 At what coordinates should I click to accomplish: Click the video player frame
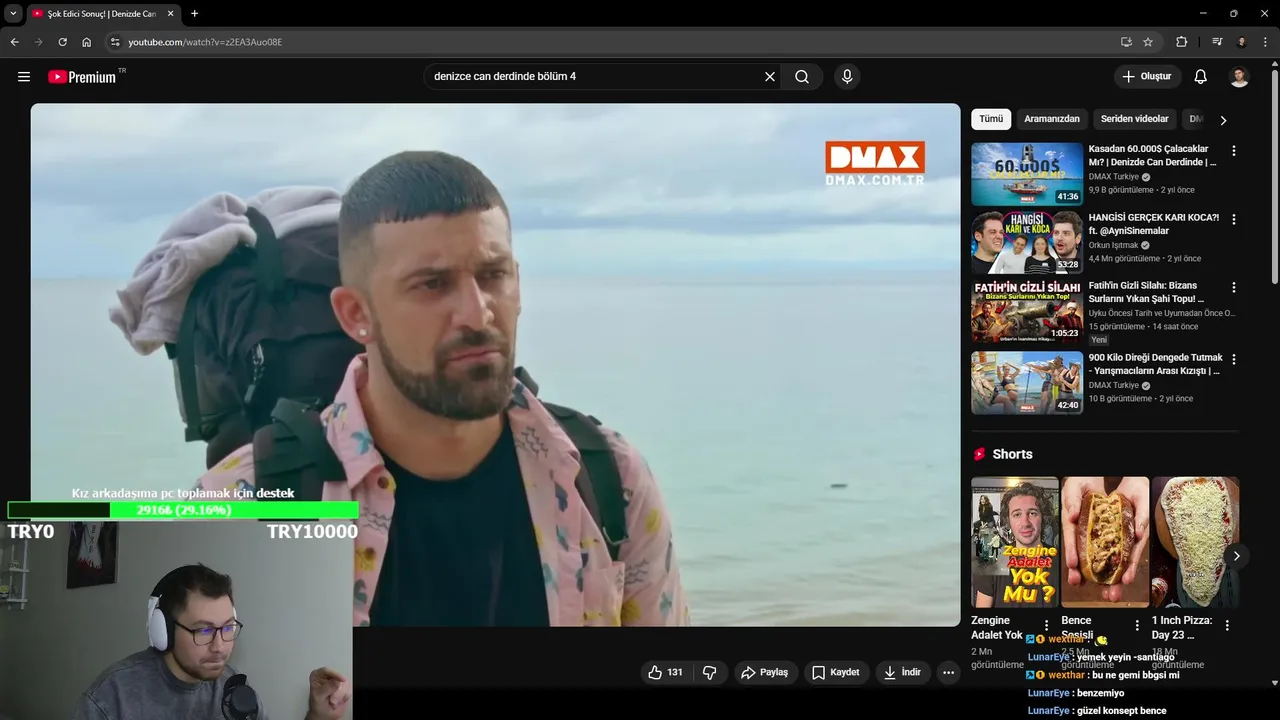coord(495,365)
